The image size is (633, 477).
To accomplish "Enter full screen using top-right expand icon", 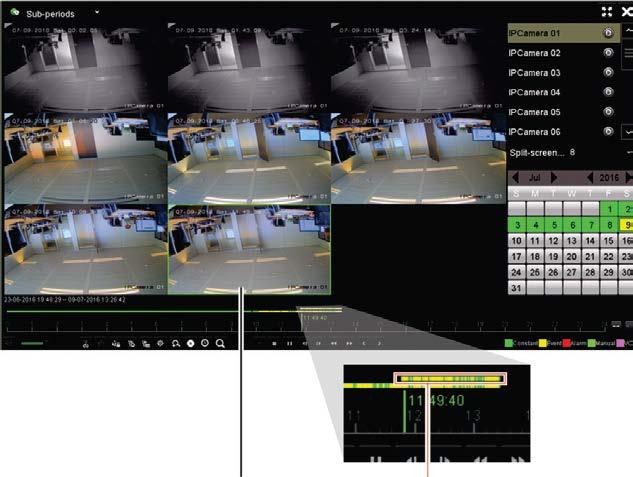I will (x=607, y=12).
